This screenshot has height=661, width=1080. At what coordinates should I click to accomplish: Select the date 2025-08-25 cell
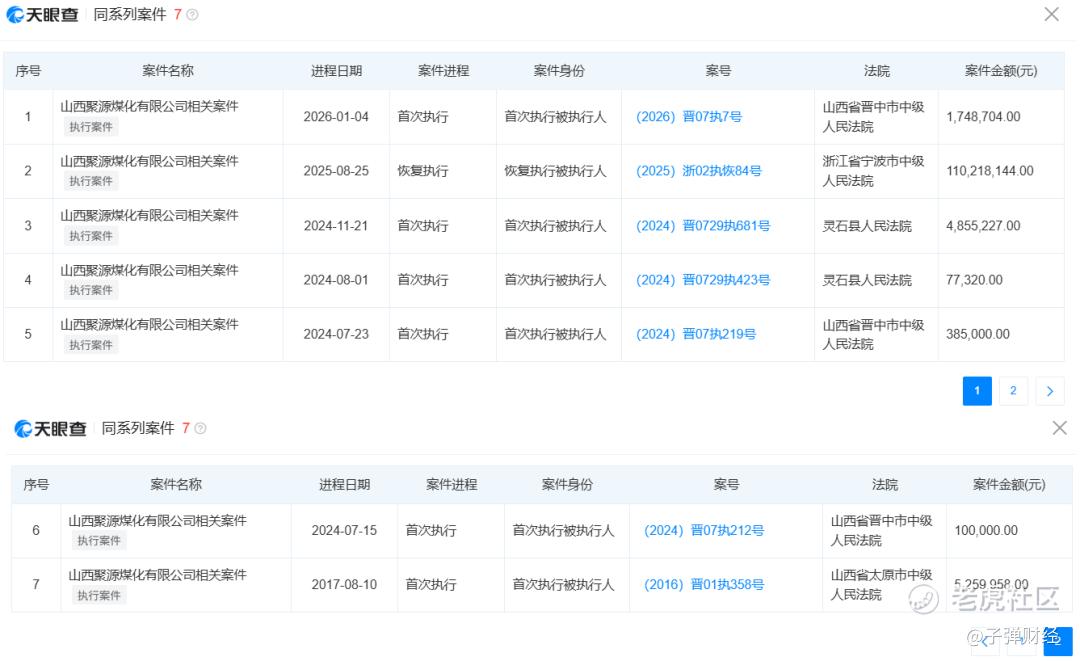(x=336, y=171)
